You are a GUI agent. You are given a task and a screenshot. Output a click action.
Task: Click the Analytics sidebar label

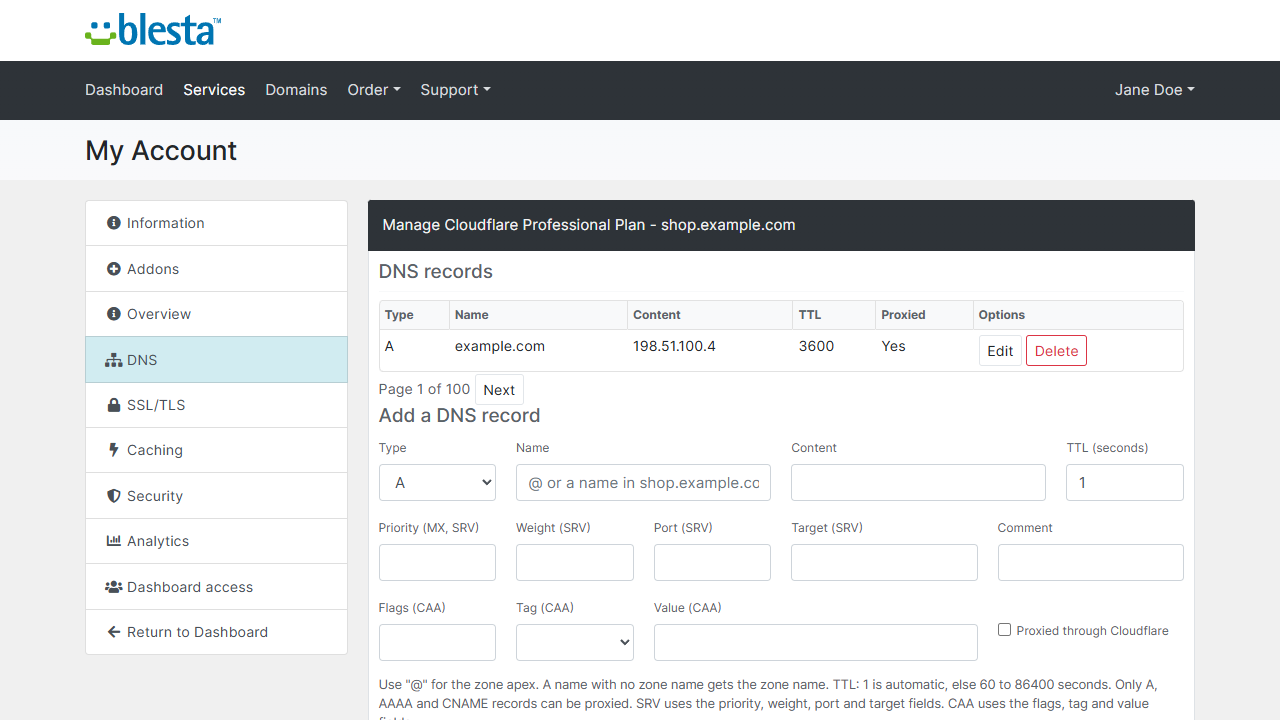(158, 541)
